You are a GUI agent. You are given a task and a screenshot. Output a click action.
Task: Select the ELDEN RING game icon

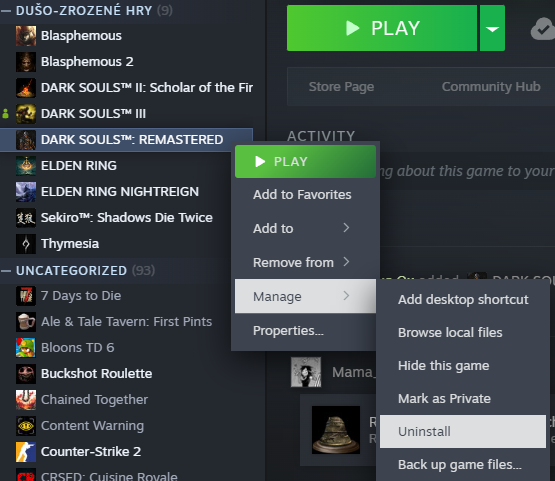[26, 166]
